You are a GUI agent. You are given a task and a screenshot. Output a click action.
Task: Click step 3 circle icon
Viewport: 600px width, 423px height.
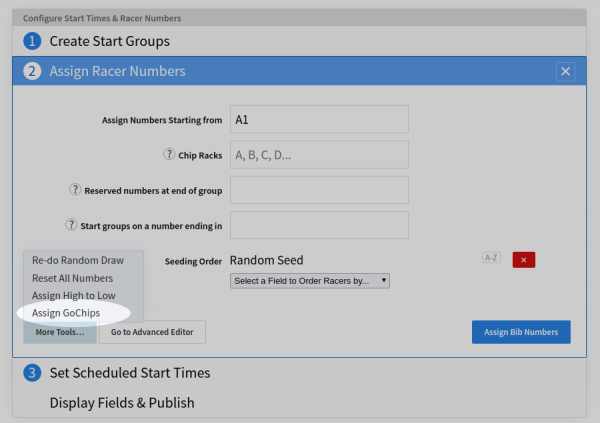pos(32,373)
